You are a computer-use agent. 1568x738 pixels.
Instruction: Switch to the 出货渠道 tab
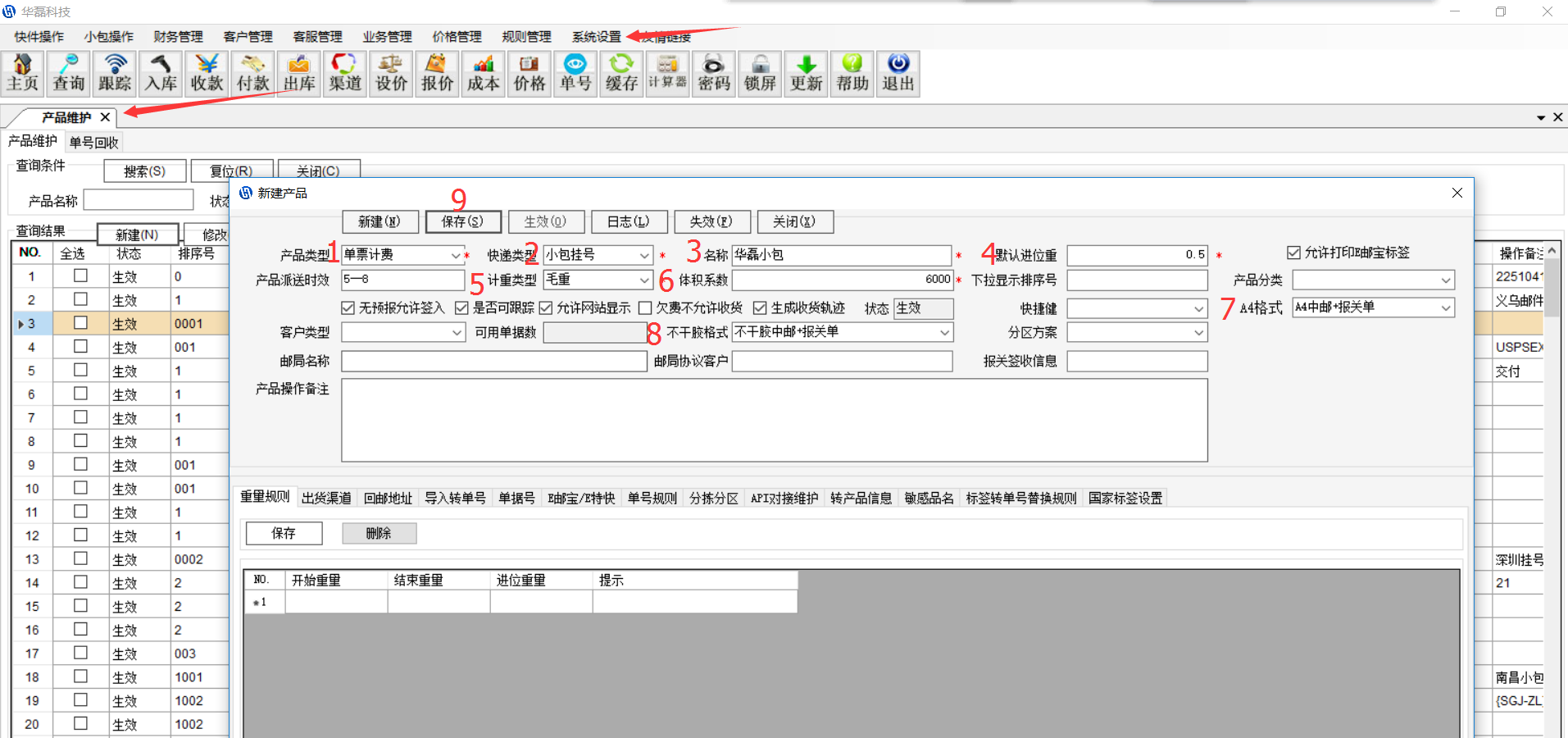326,498
